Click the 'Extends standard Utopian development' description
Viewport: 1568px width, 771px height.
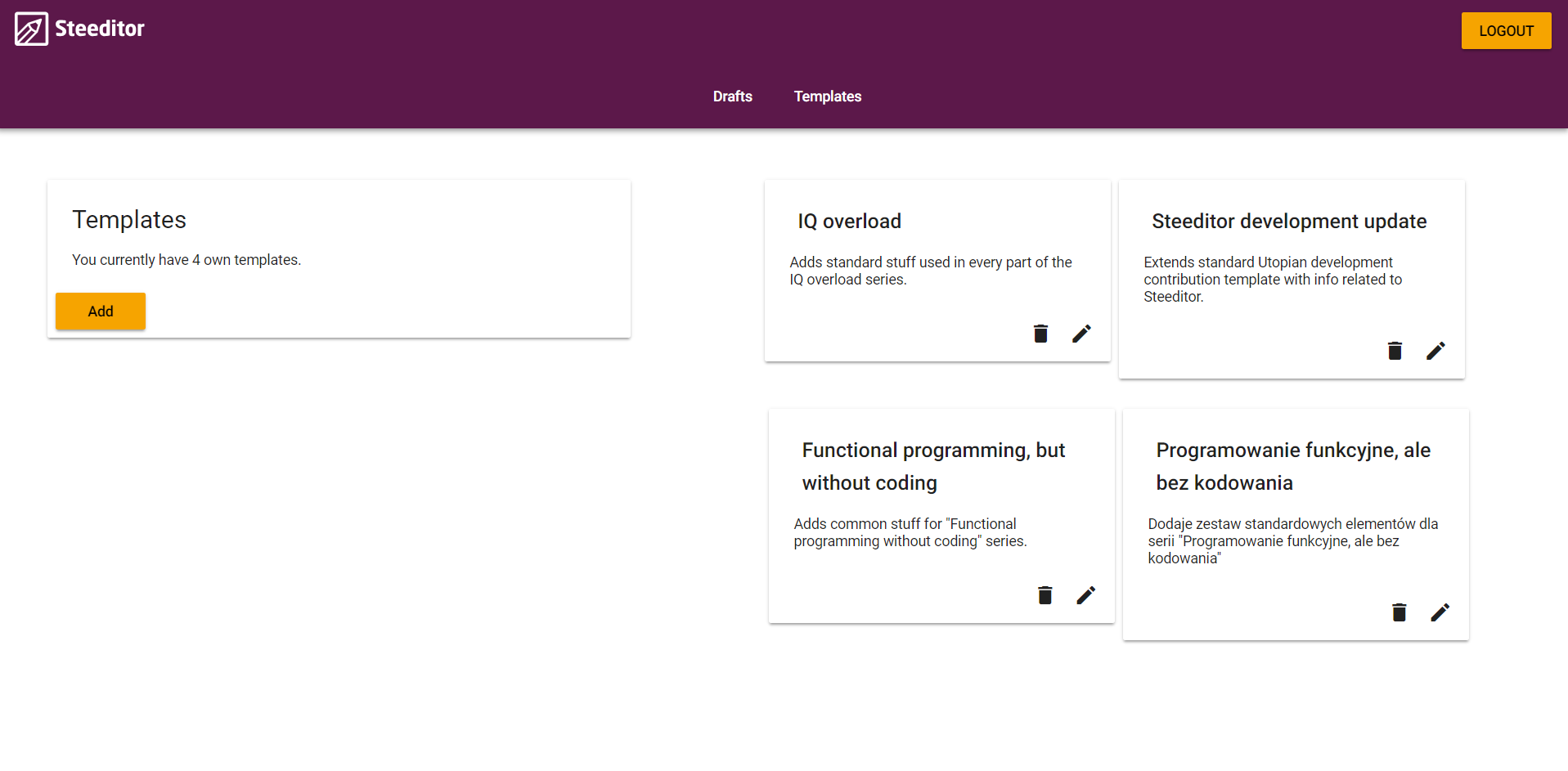point(1273,280)
